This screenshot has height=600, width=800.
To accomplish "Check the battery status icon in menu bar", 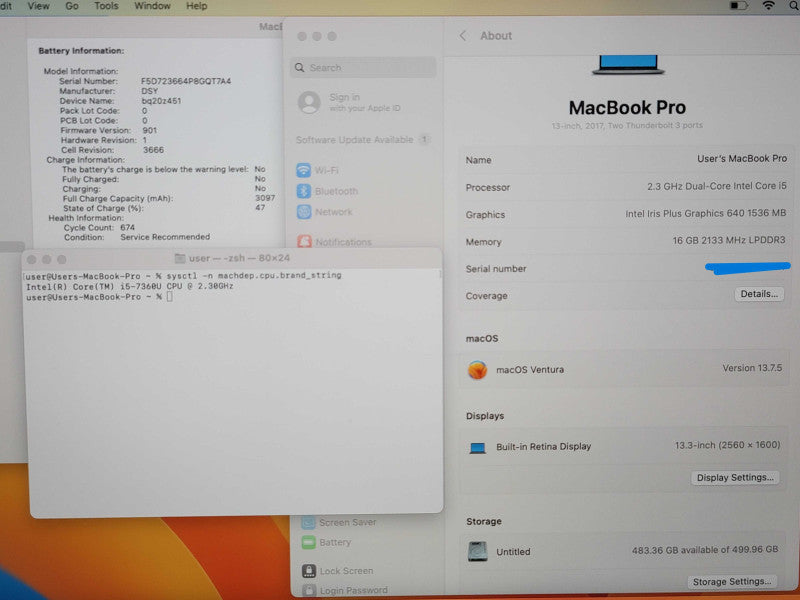I will click(x=738, y=6).
